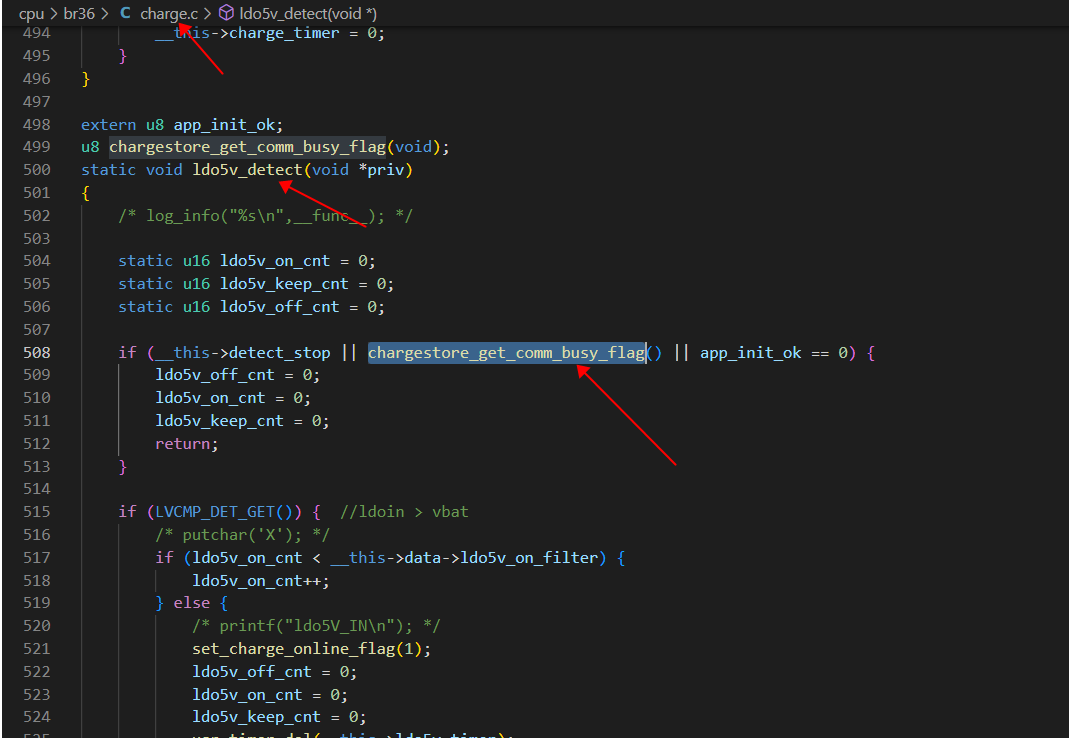The width and height of the screenshot is (1069, 738).
Task: Click the else keyword on line 519
Action: 192,603
